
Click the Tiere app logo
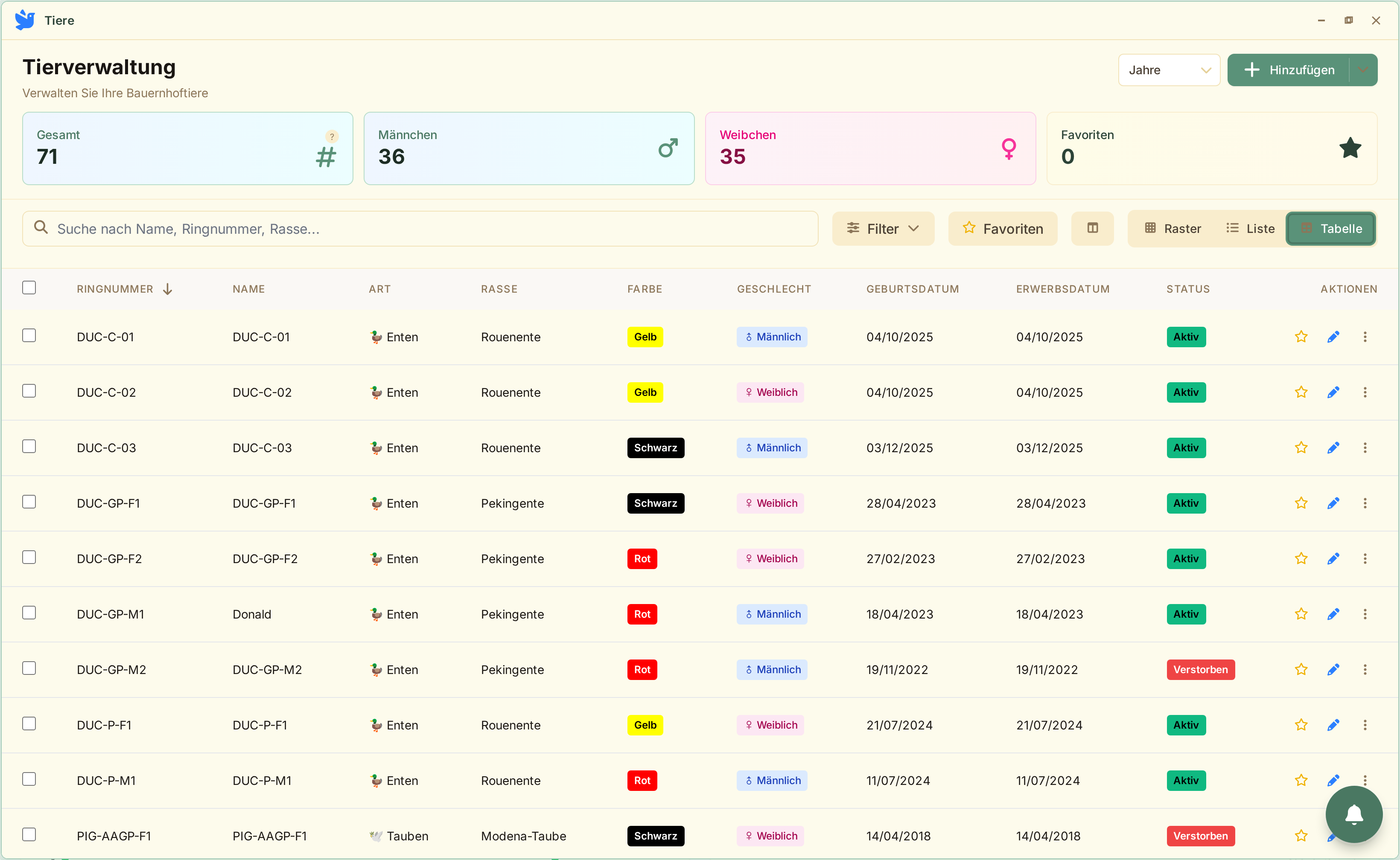click(x=25, y=20)
